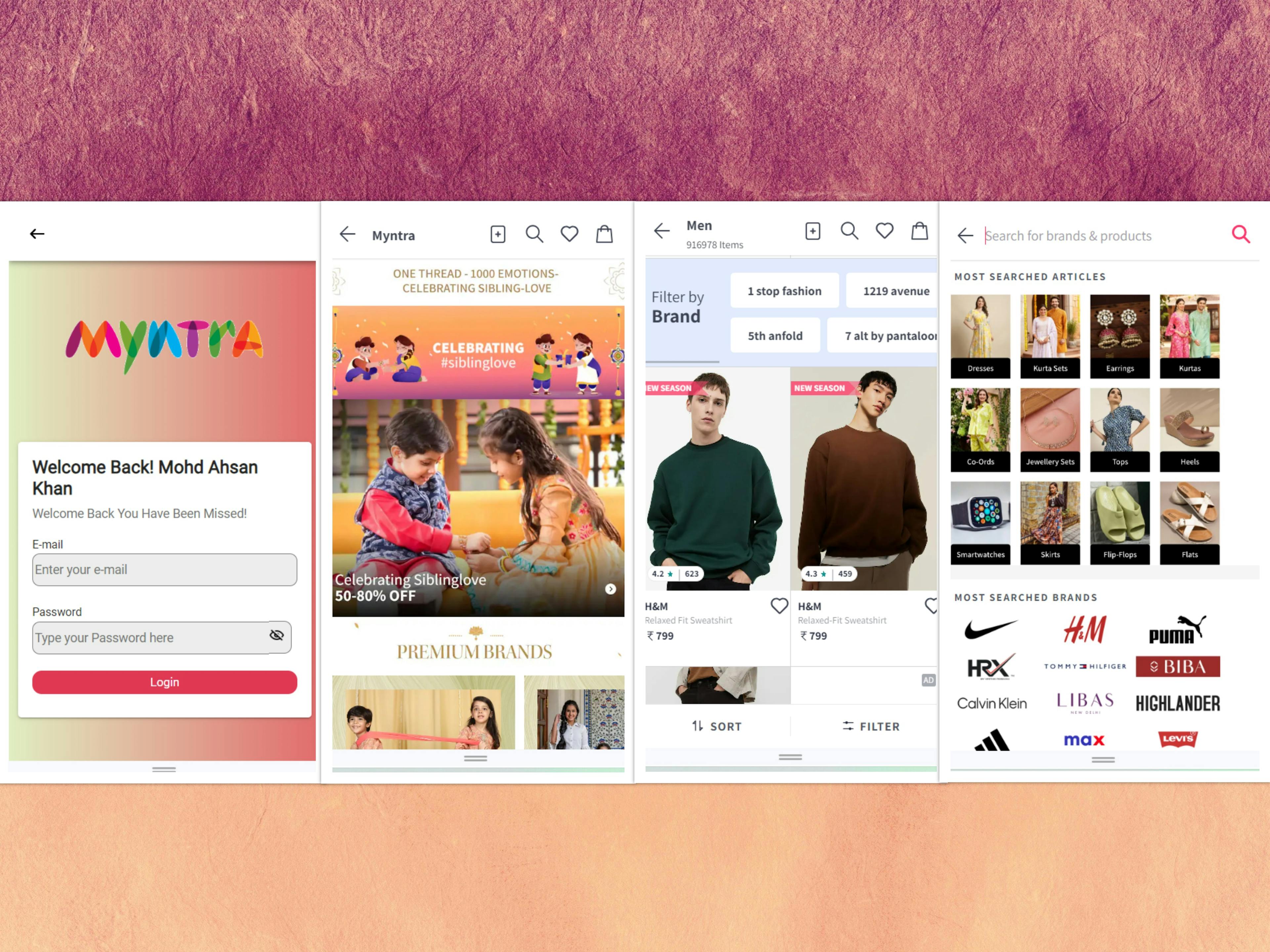Image resolution: width=1270 pixels, height=952 pixels.
Task: Wishlist the green H&M sweatshirt
Action: point(779,606)
